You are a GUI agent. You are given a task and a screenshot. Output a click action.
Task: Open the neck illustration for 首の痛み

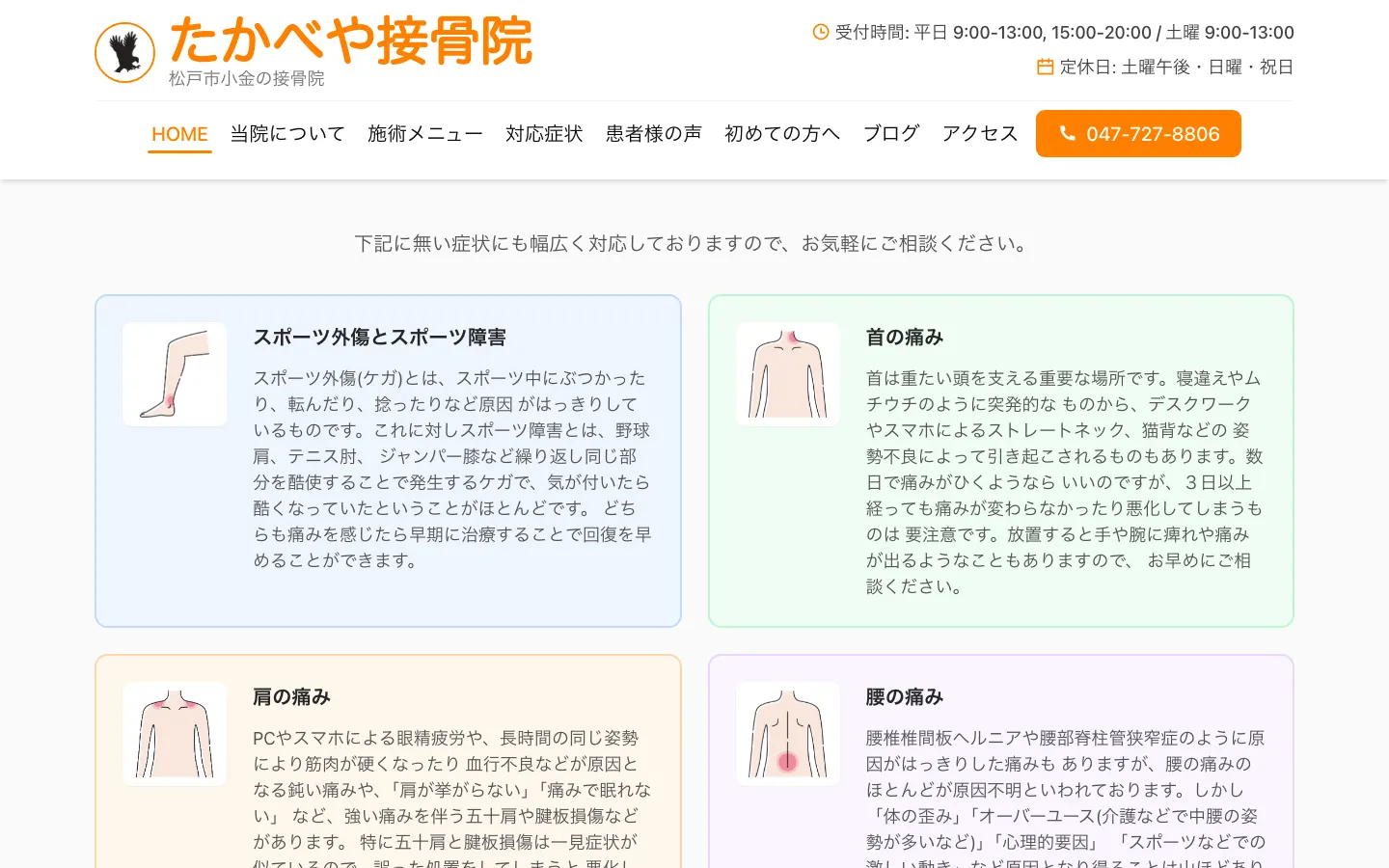[788, 374]
